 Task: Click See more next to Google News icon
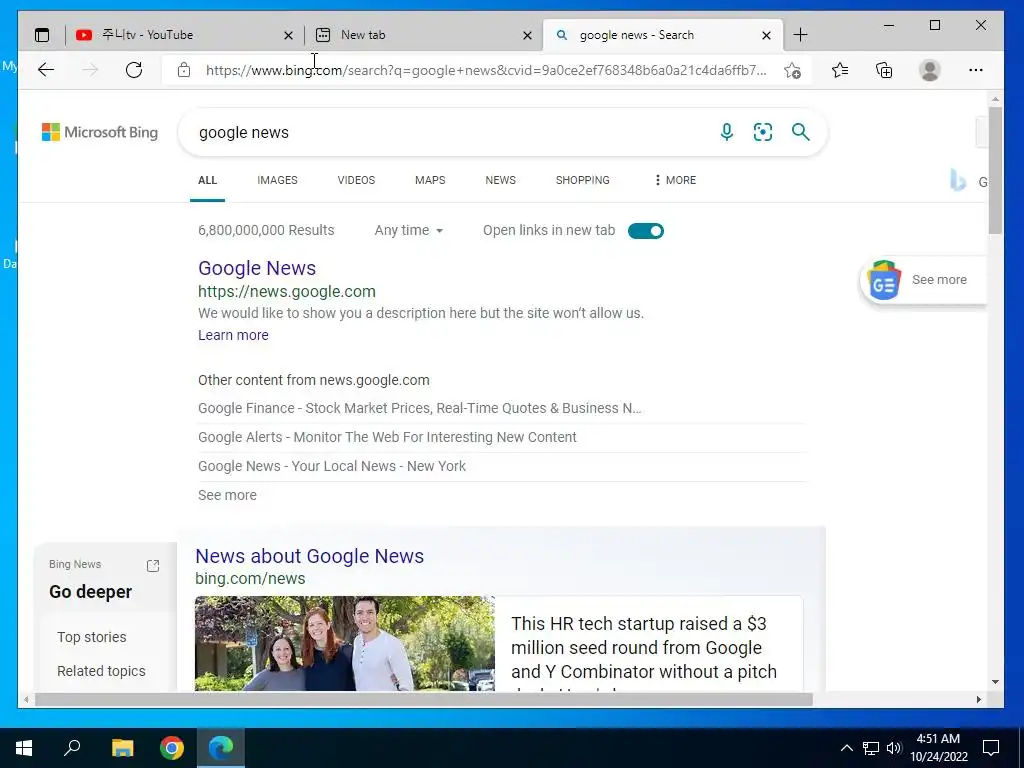pyautogui.click(x=939, y=280)
